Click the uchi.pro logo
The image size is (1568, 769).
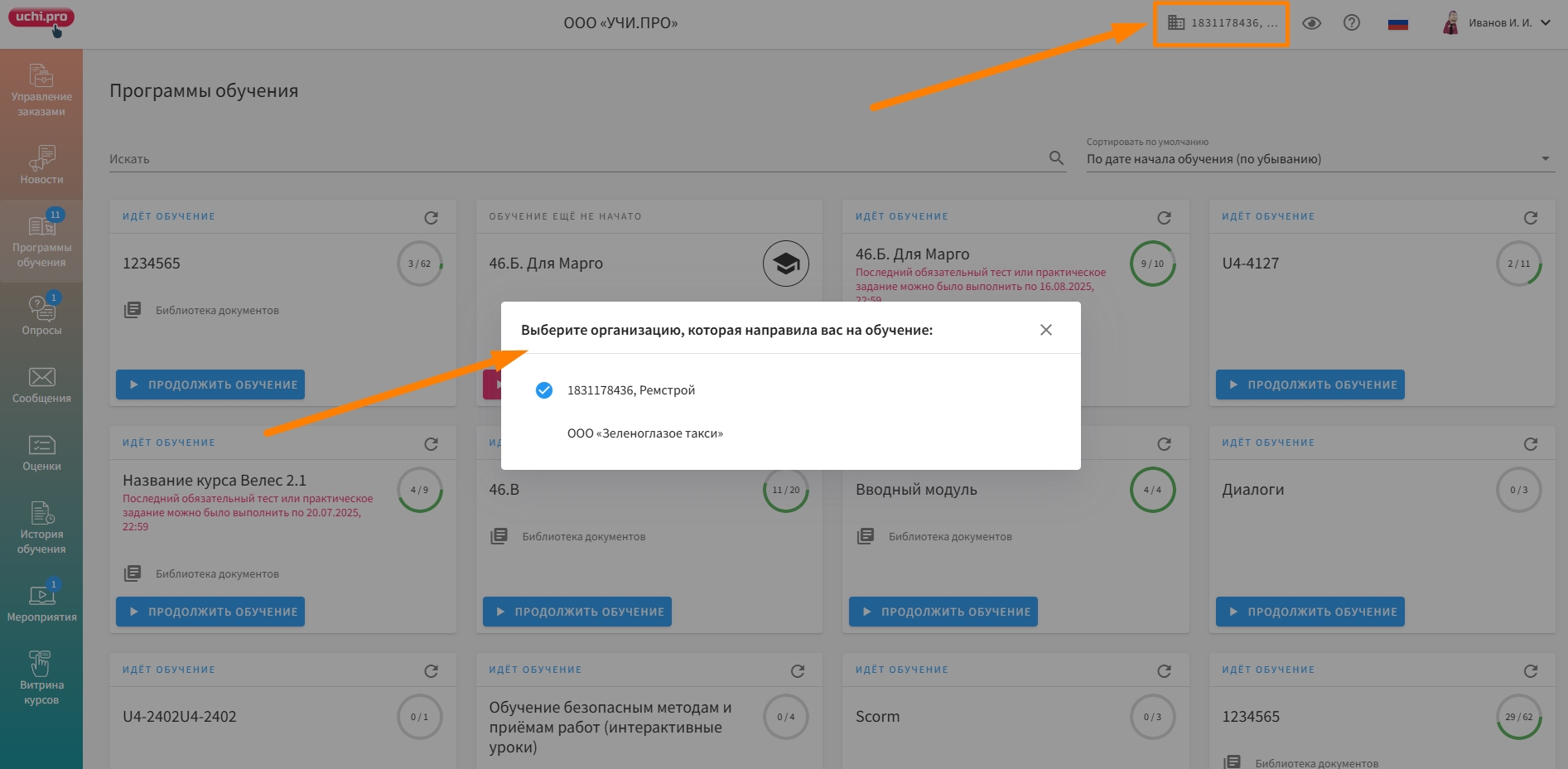point(41,17)
